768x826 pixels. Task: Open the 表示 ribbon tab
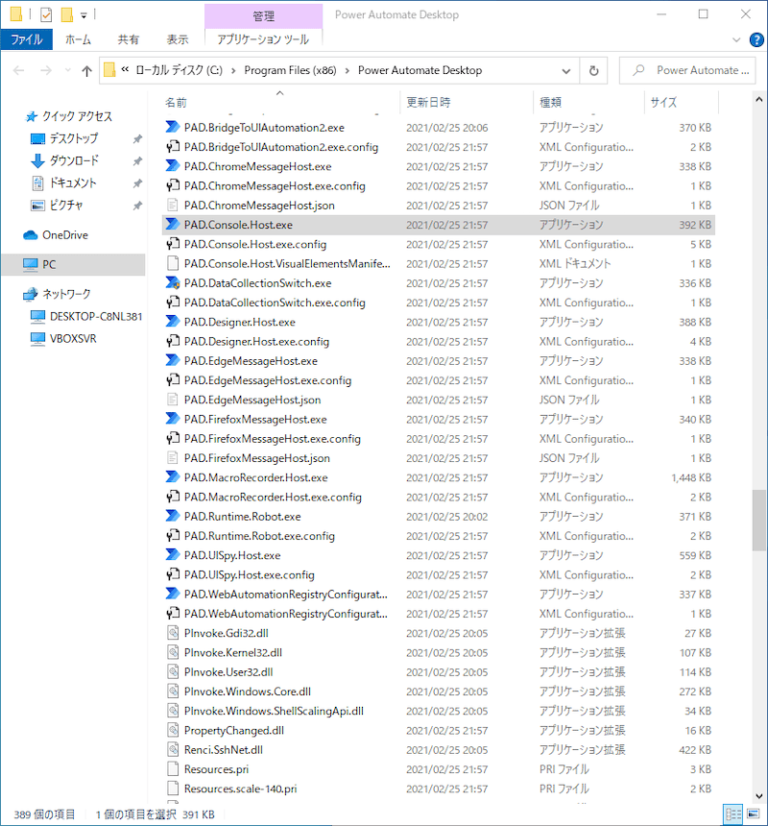click(x=177, y=40)
